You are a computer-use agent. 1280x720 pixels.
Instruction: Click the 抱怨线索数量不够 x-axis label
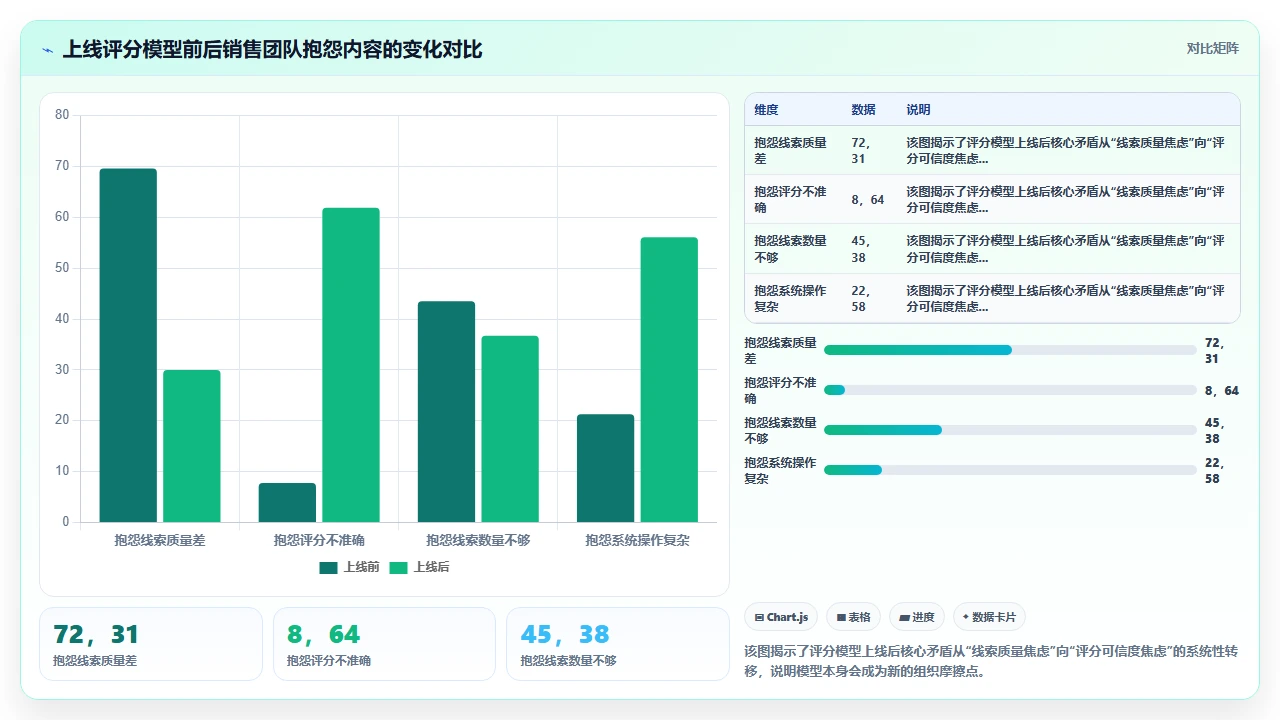[x=478, y=540]
